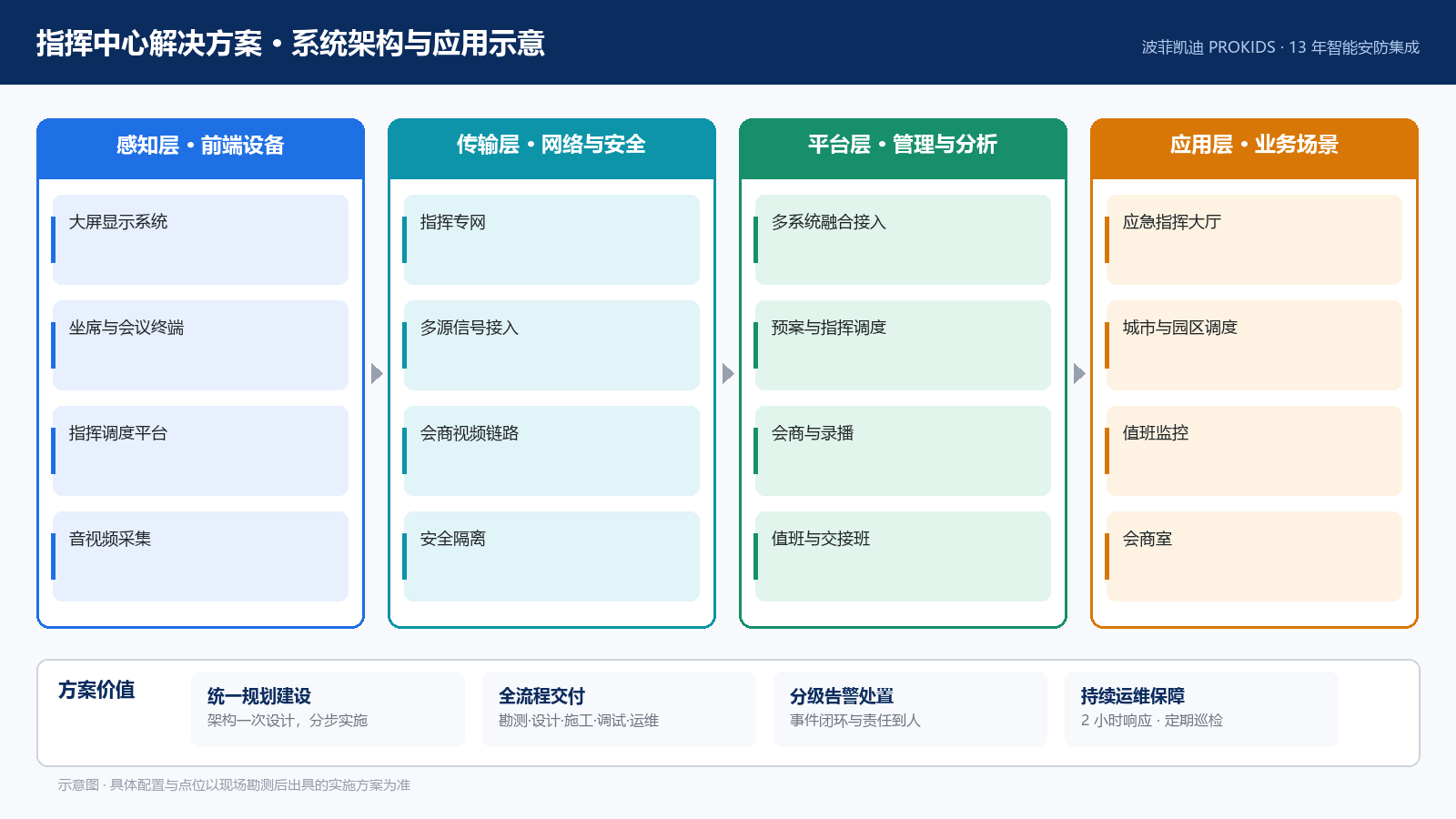Select the 城市与园区调度 card
Screen dimensions: 1456x819
tap(1254, 345)
